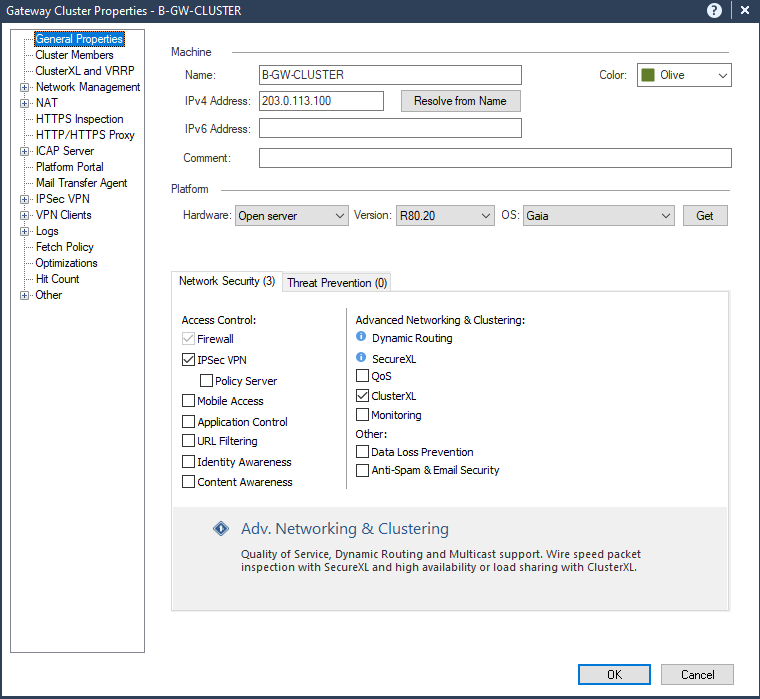Select Cluster Members in the tree
The height and width of the screenshot is (699, 760).
(74, 55)
